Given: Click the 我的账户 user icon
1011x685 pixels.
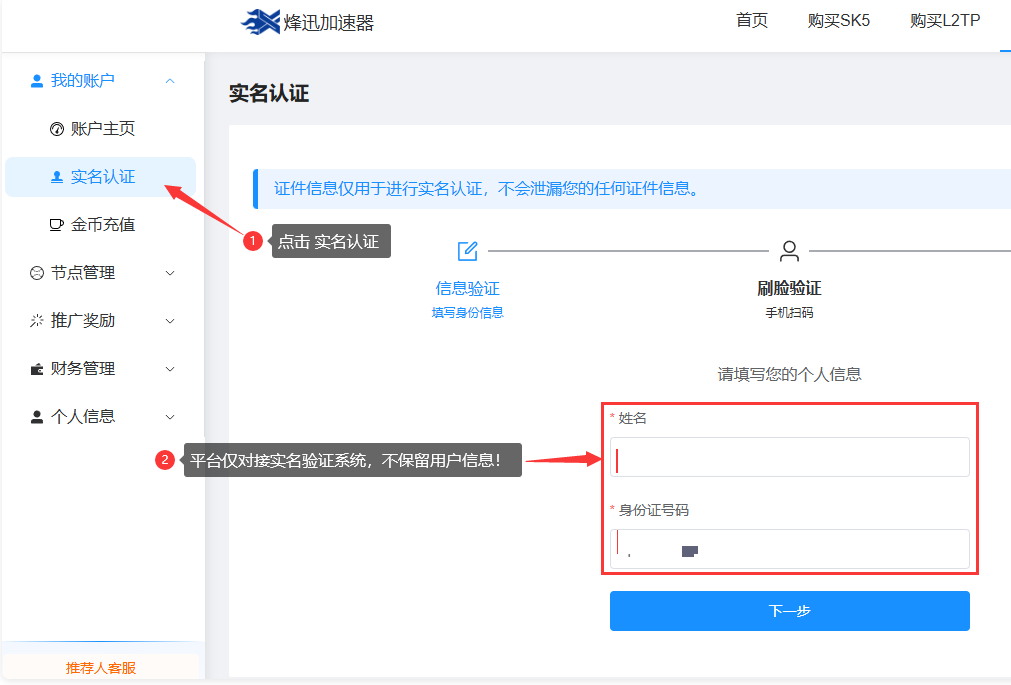Looking at the screenshot, I should (37, 81).
